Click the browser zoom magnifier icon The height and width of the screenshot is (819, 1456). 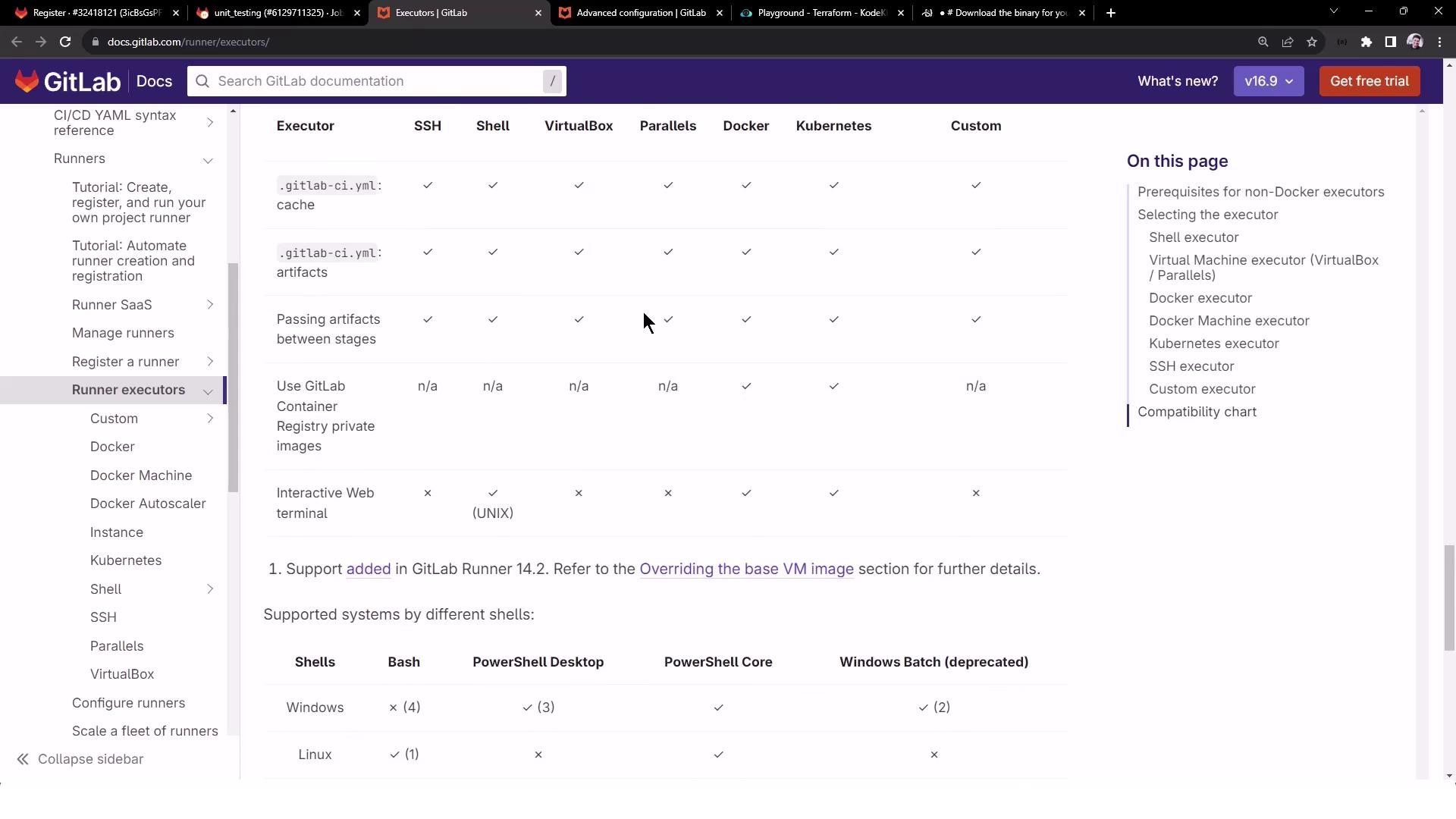point(1263,42)
